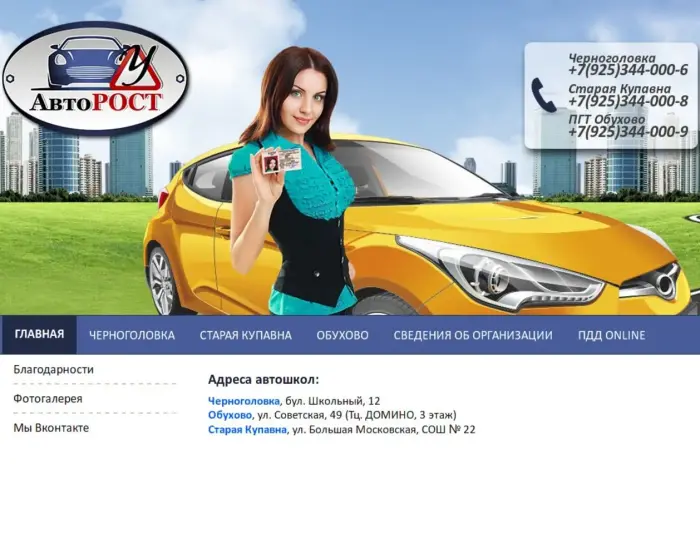Open the ОБУХОВО menu item
Viewport: 700px width, 534px height.
[342, 335]
